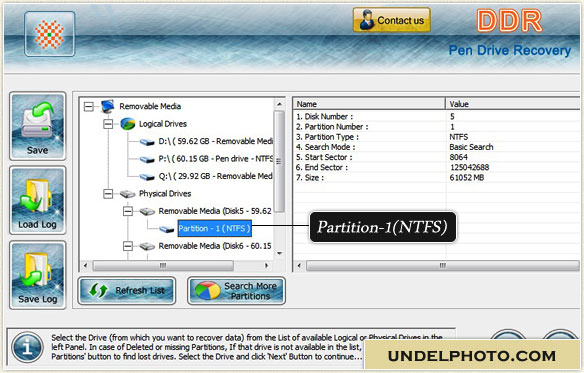Click the drive icon beside Q:\ entry
This screenshot has height=373, width=584.
(147, 177)
